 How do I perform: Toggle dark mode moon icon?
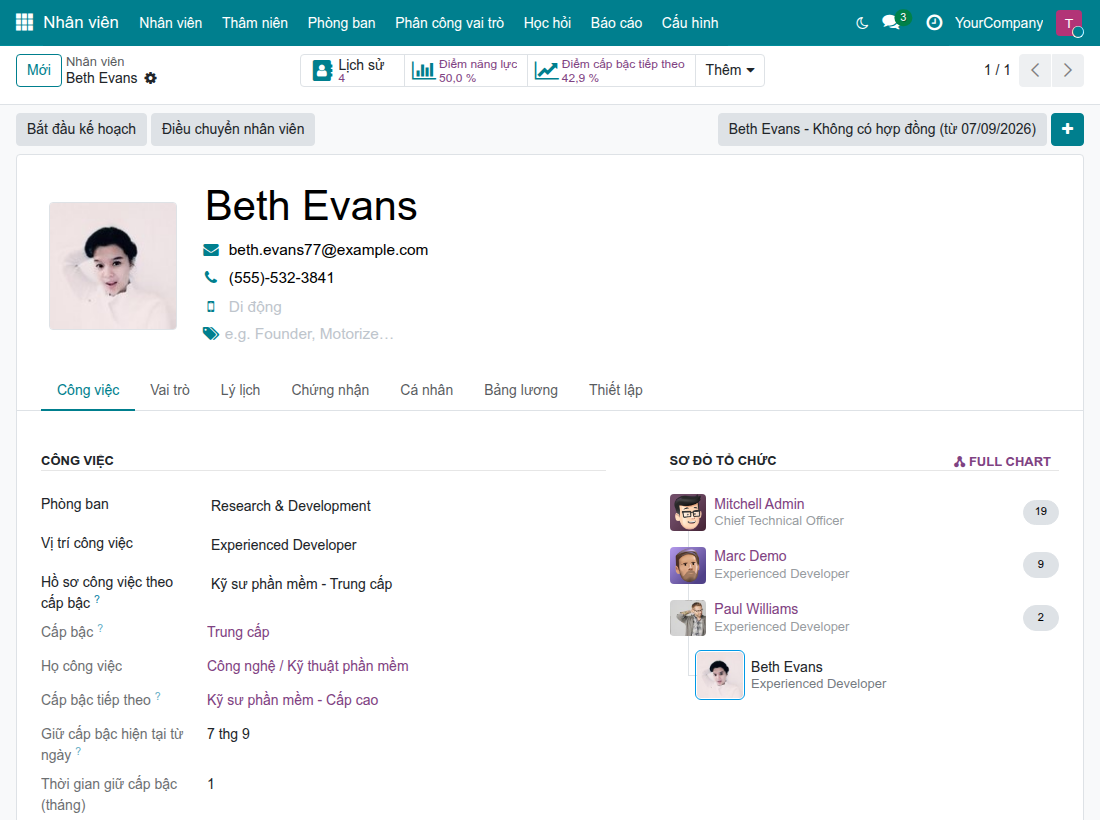(x=862, y=23)
